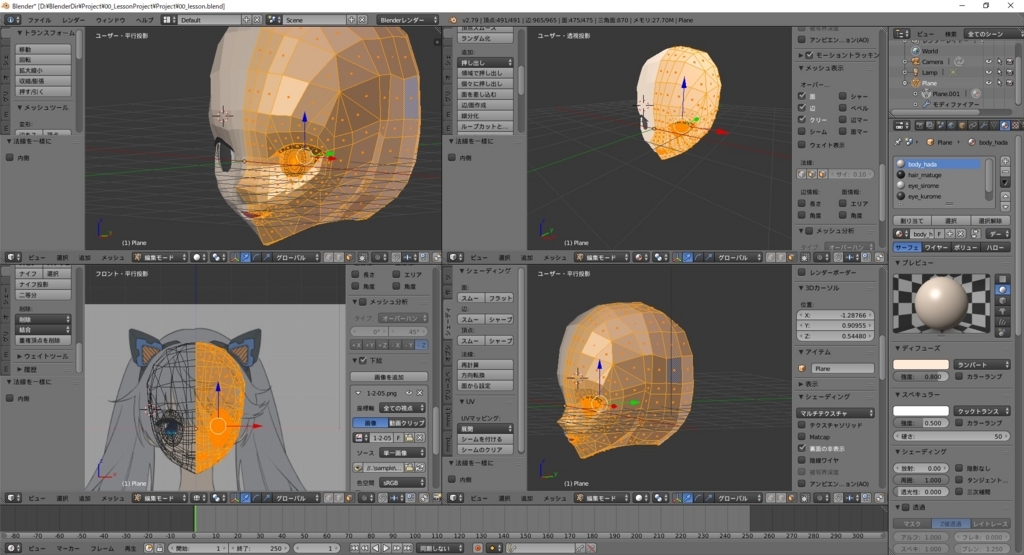Play the animation in reverse
This screenshot has height=555, width=1024.
pyautogui.click(x=376, y=548)
